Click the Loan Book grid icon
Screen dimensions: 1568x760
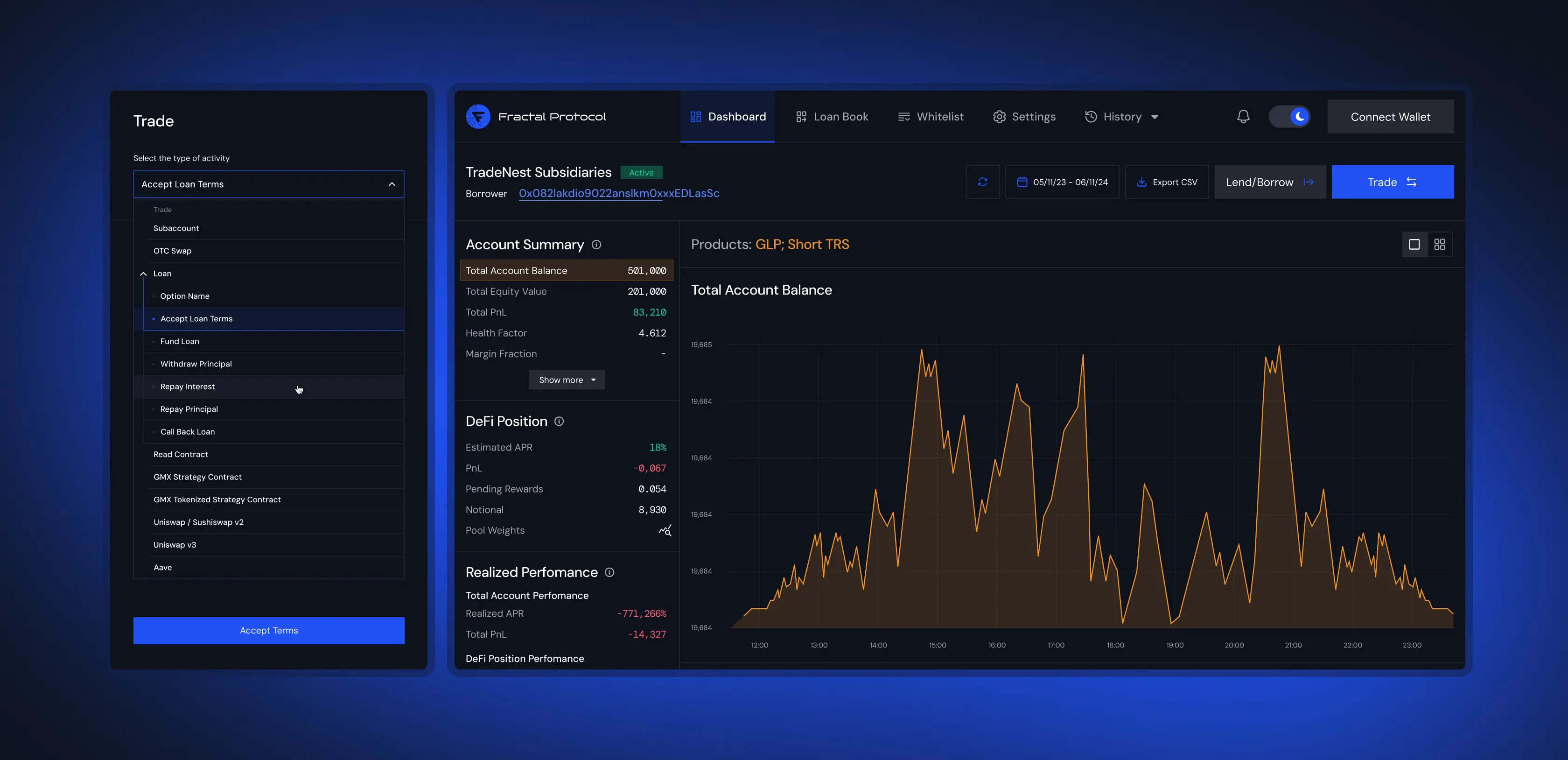coord(801,116)
